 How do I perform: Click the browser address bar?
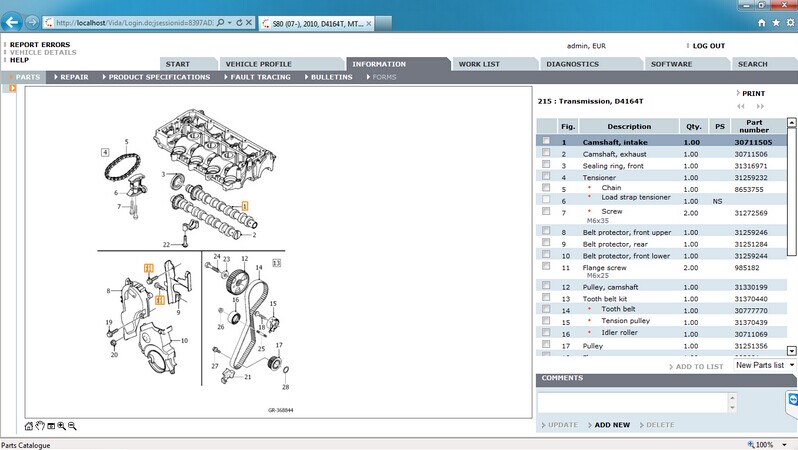pos(134,22)
